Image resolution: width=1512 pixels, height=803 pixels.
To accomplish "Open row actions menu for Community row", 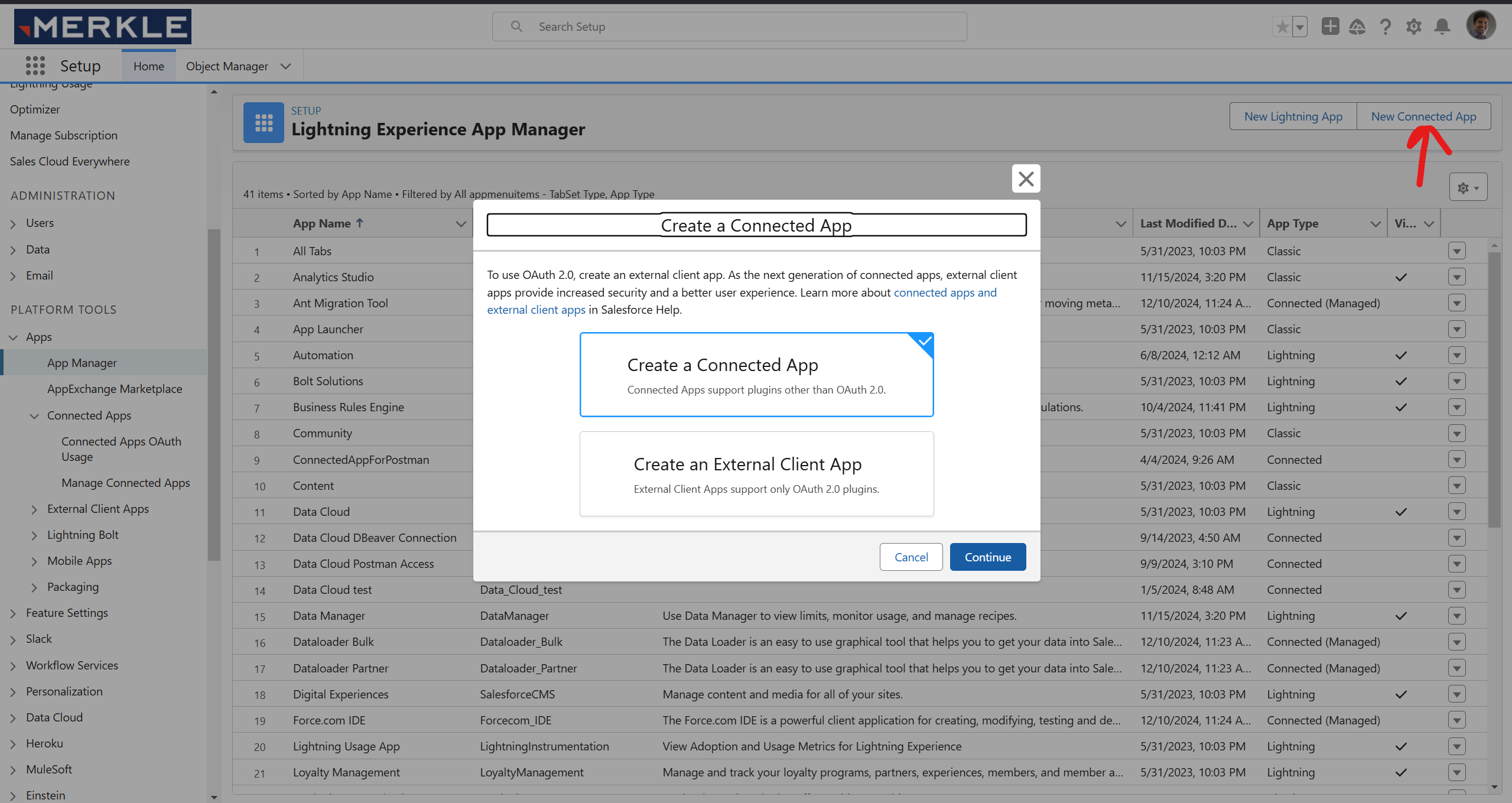I will pyautogui.click(x=1457, y=433).
